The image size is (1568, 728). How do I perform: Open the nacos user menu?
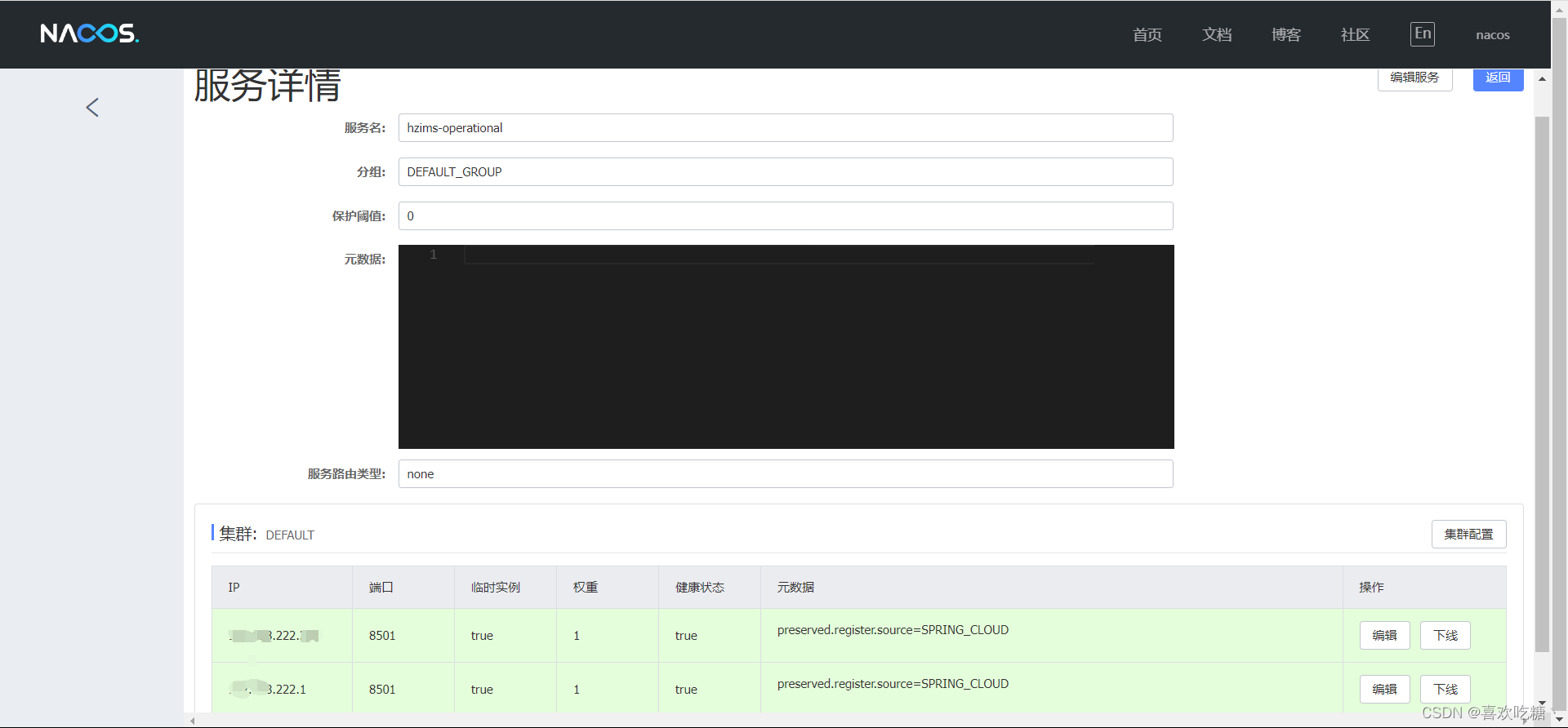(x=1493, y=34)
